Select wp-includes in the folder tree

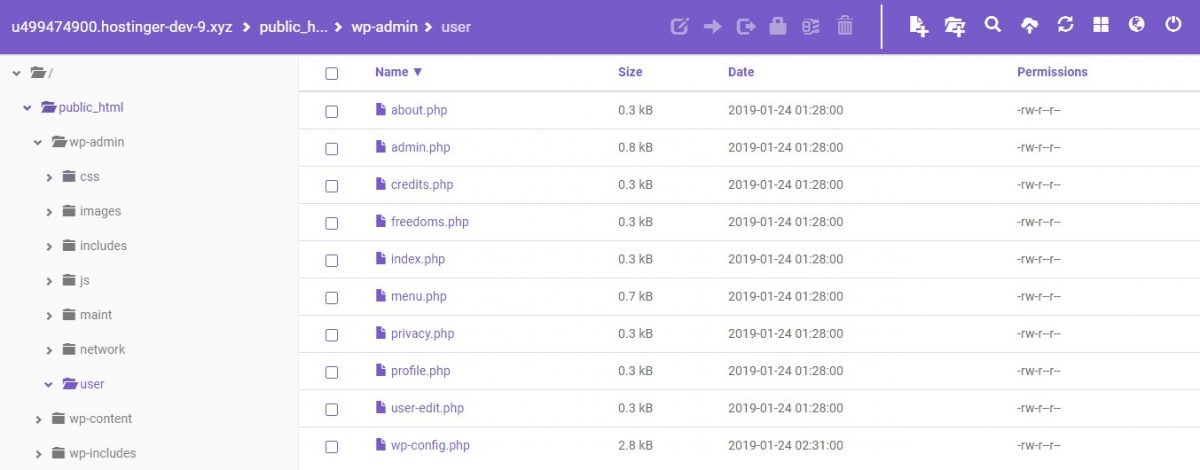[102, 453]
